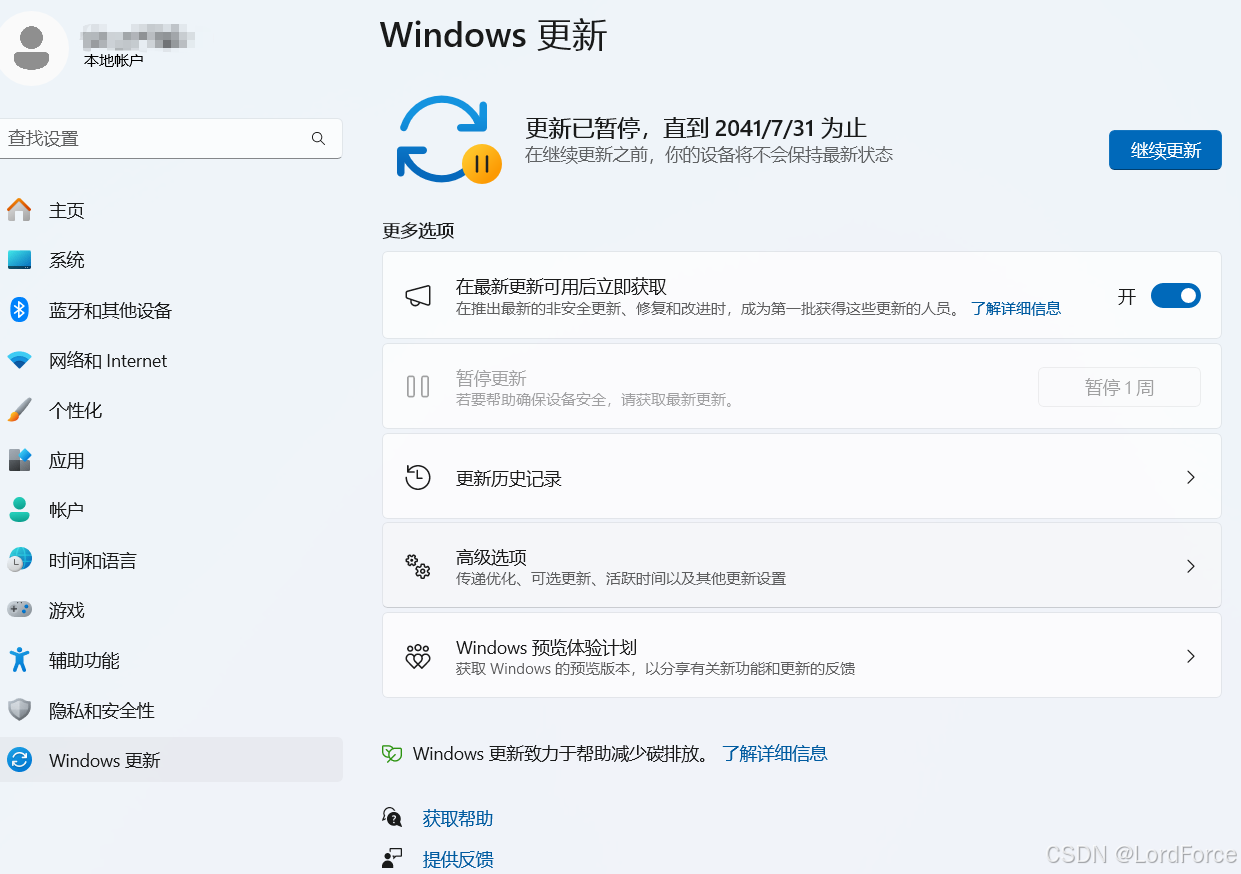Click the update history clock icon
Image resolution: width=1241 pixels, height=874 pixels.
point(418,477)
